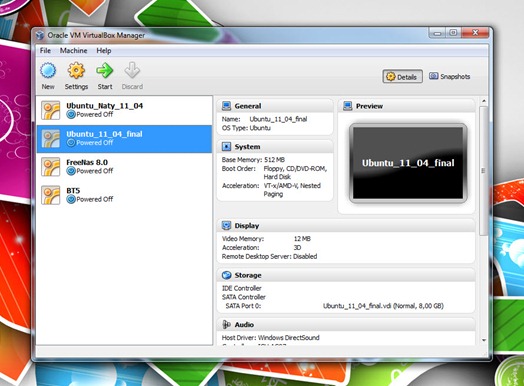Click the greyed Discard arrow icon

[x=132, y=71]
